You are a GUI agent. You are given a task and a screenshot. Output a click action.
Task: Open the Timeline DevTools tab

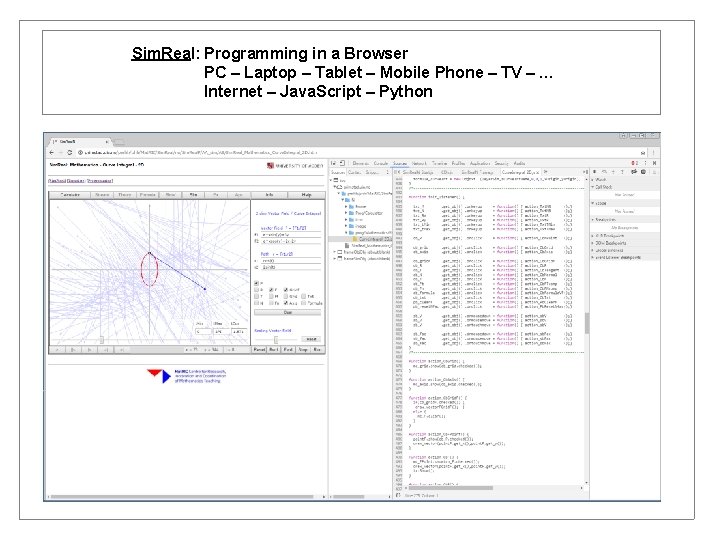click(439, 163)
